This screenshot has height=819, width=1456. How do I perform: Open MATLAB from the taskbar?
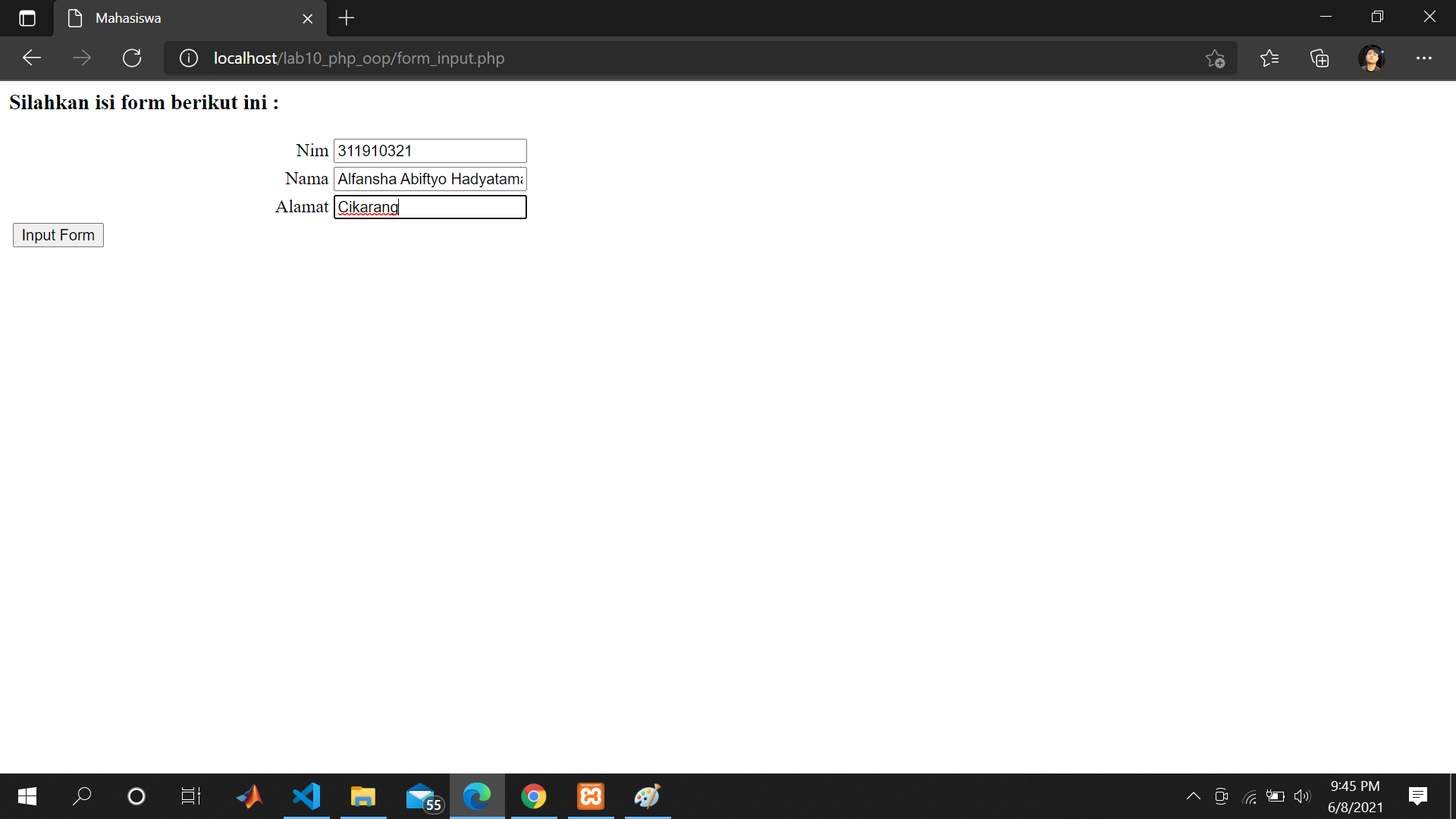pyautogui.click(x=249, y=795)
